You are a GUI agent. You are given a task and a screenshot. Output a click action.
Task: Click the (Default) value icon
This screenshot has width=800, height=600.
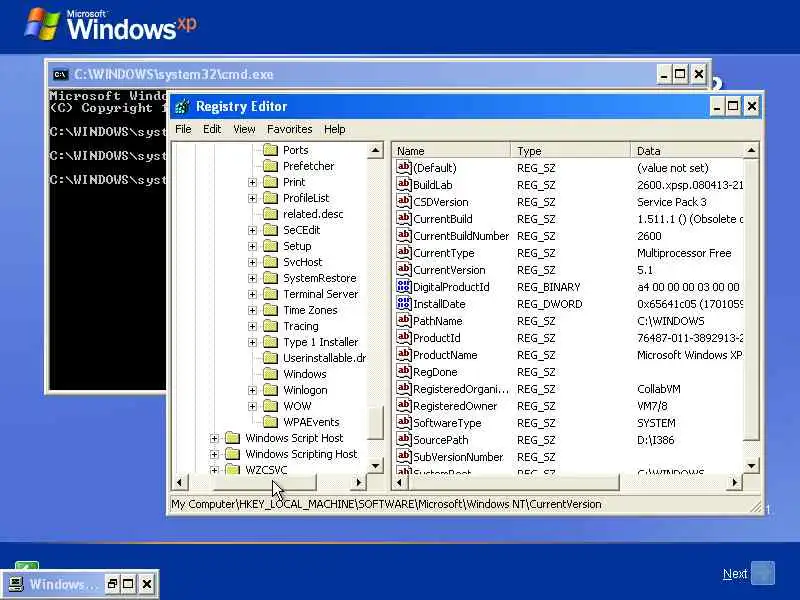pos(404,167)
